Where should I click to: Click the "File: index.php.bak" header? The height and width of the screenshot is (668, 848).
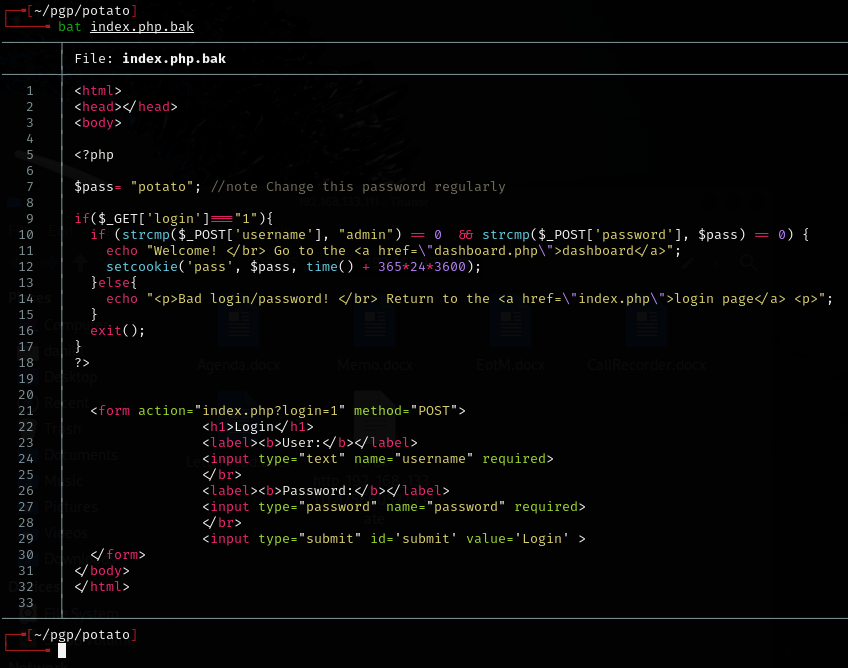tap(150, 59)
